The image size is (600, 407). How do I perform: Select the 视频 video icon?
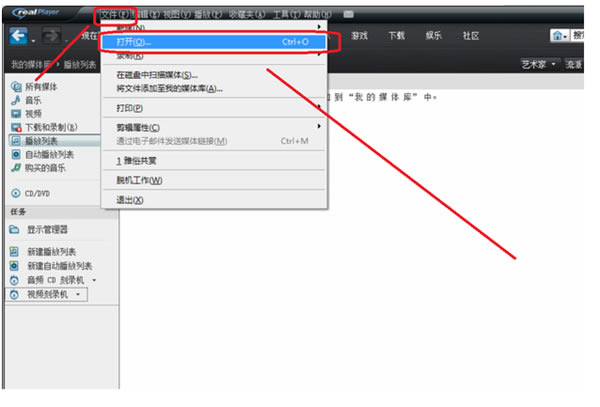[16, 114]
